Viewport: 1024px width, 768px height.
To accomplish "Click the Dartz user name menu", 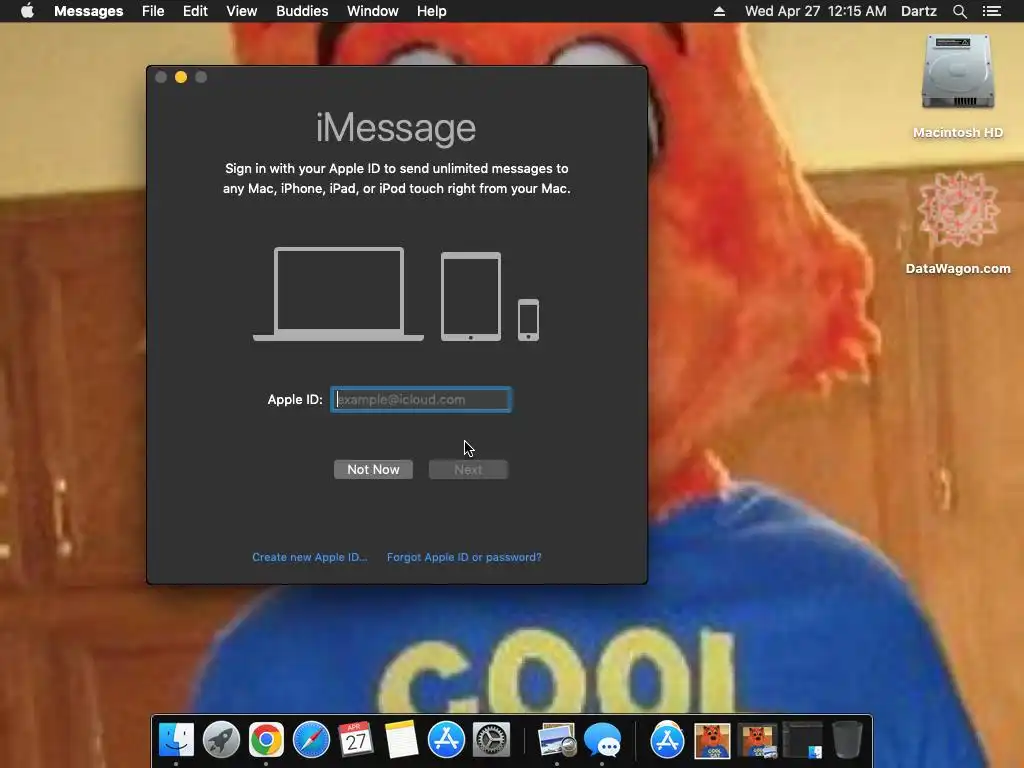I will 918,11.
